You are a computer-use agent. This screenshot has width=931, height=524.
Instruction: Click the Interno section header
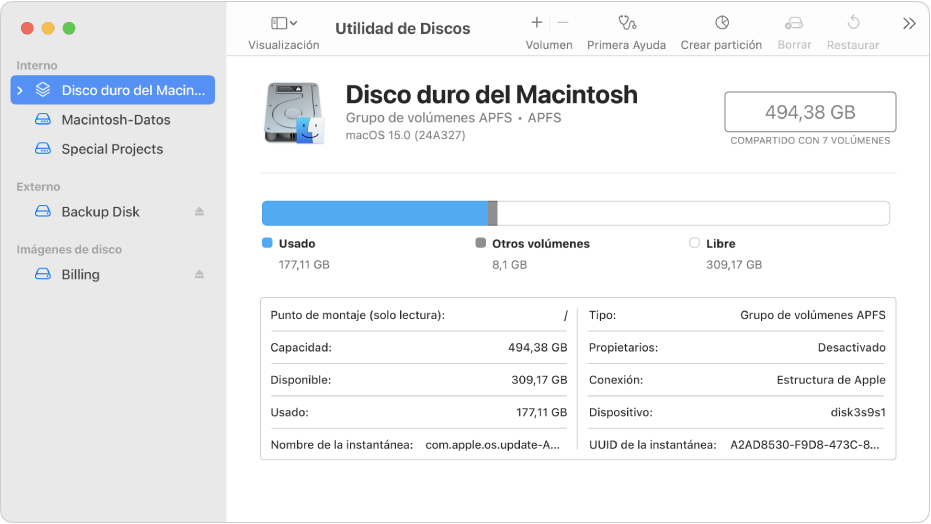click(x=37, y=65)
